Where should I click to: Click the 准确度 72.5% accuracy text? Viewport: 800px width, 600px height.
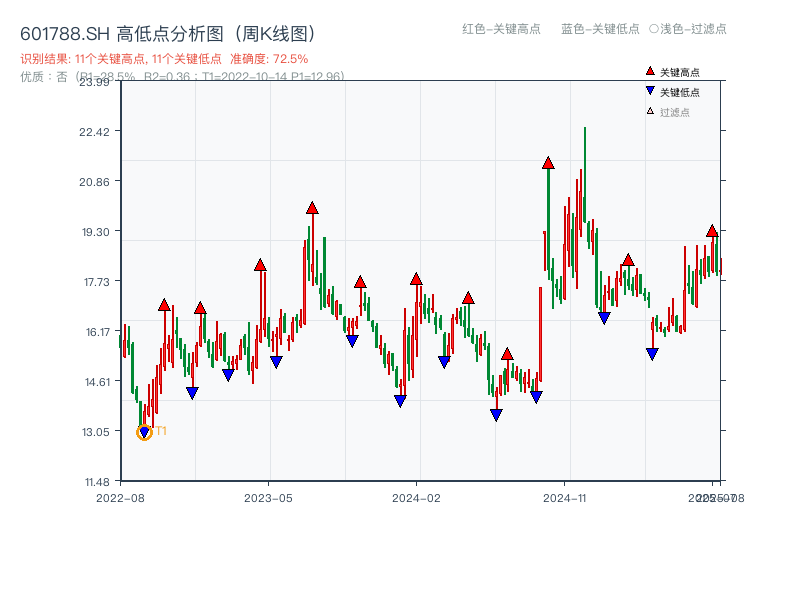(269, 58)
